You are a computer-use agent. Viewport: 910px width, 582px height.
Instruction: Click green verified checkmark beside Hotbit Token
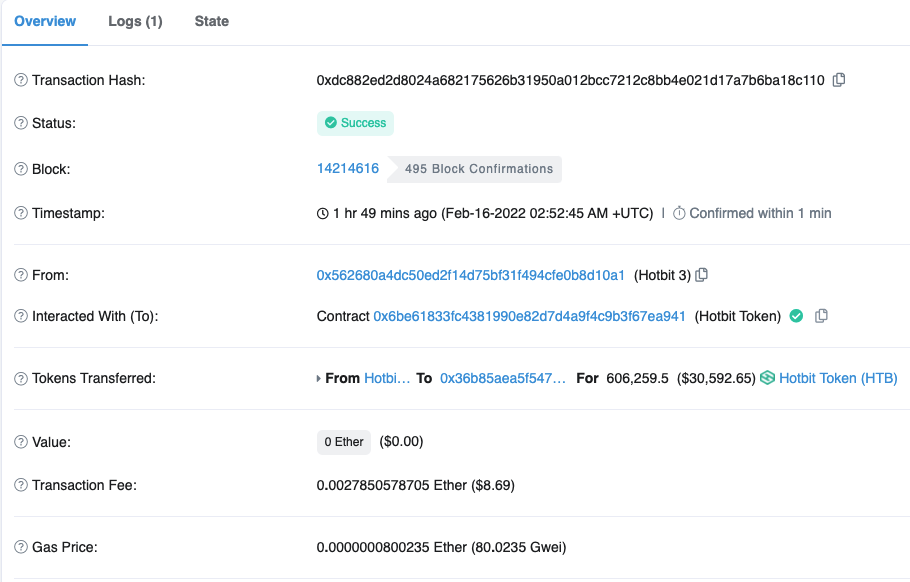pos(796,316)
